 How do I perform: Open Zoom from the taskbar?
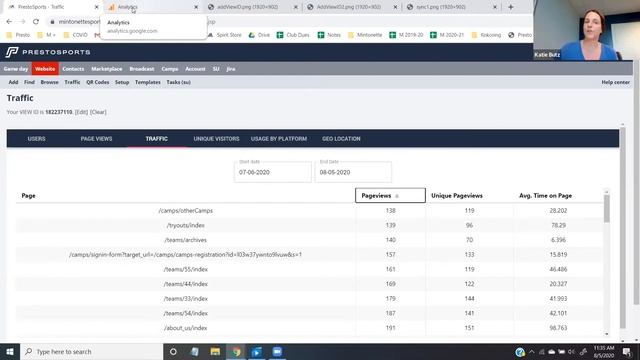point(277,351)
